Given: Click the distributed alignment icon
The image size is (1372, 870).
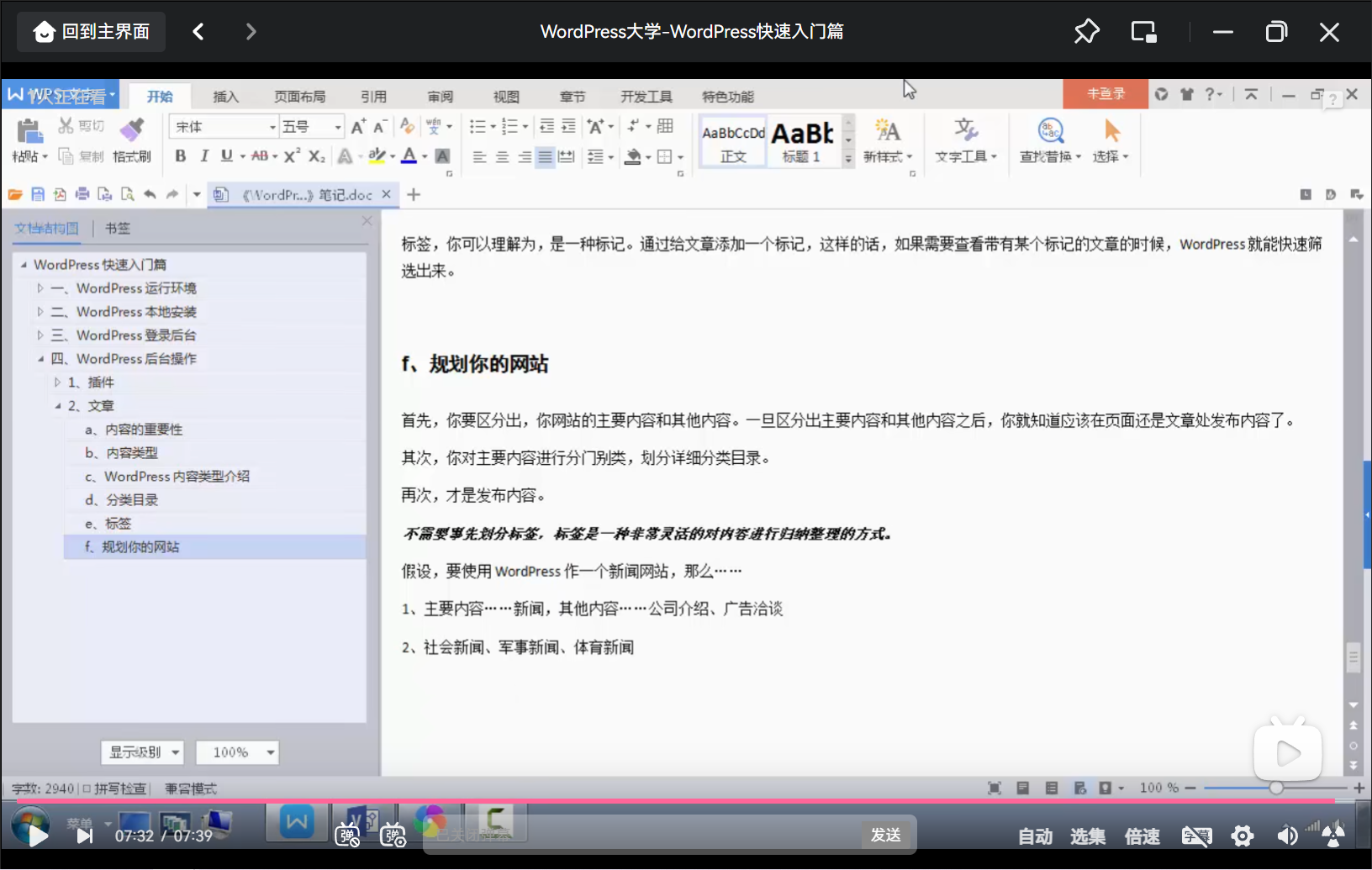Looking at the screenshot, I should point(567,156).
